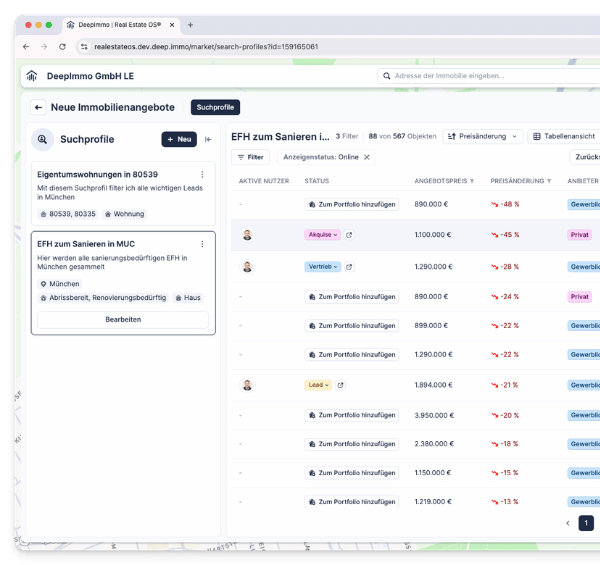Click the München location tag

tap(60, 284)
